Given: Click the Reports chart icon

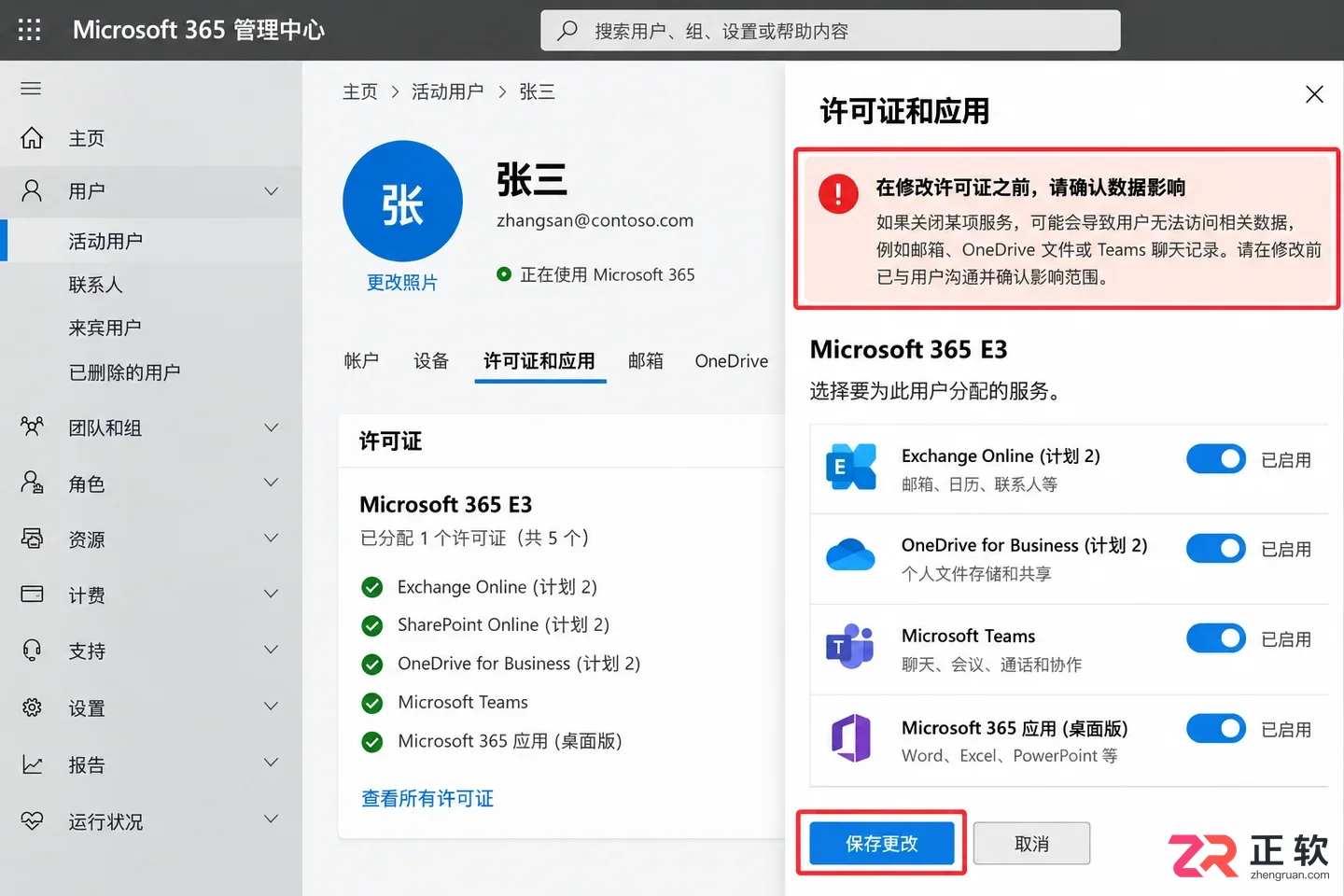Looking at the screenshot, I should click(x=32, y=764).
